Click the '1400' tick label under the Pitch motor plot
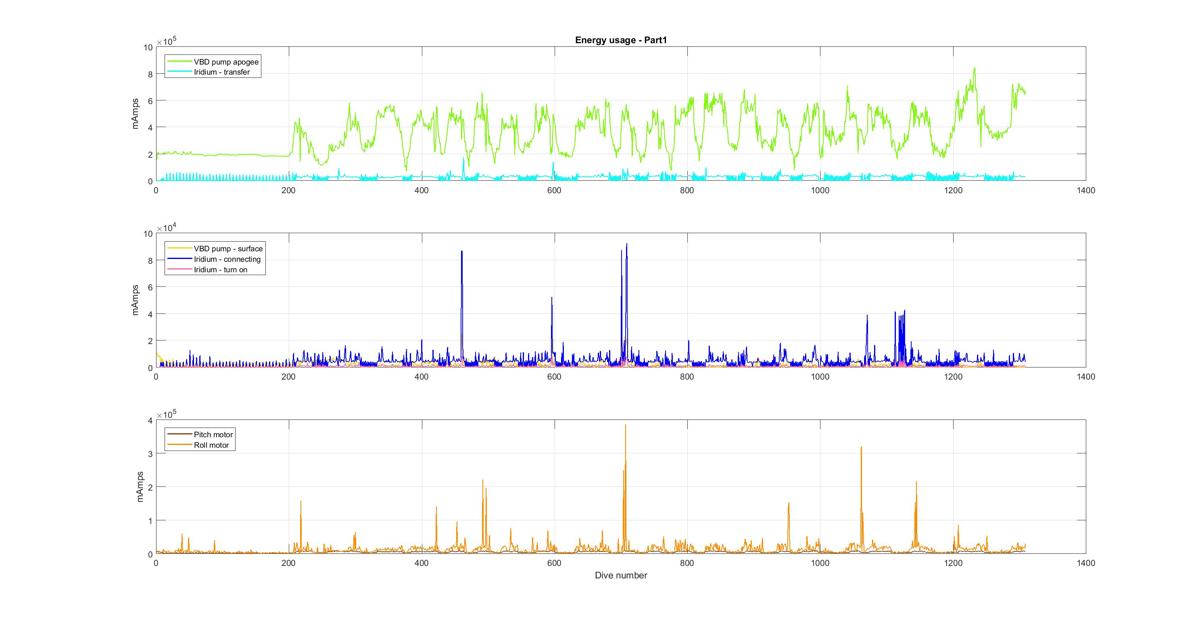Image resolution: width=1200 pixels, height=622 pixels. click(x=1086, y=563)
